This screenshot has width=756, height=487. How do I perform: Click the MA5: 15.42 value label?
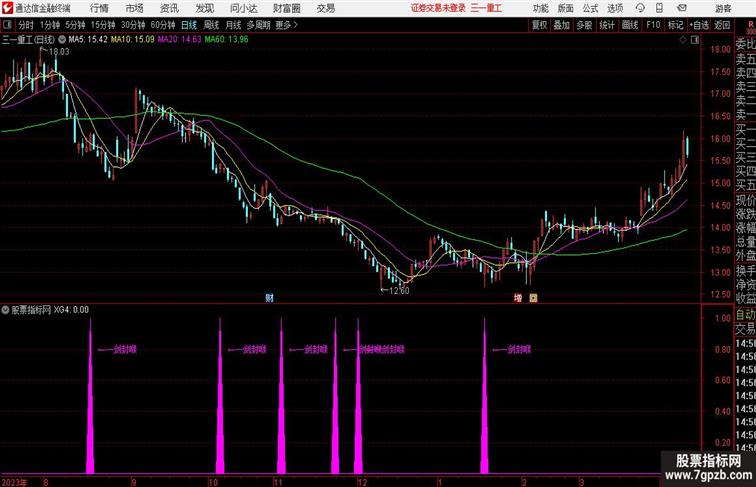click(x=88, y=40)
